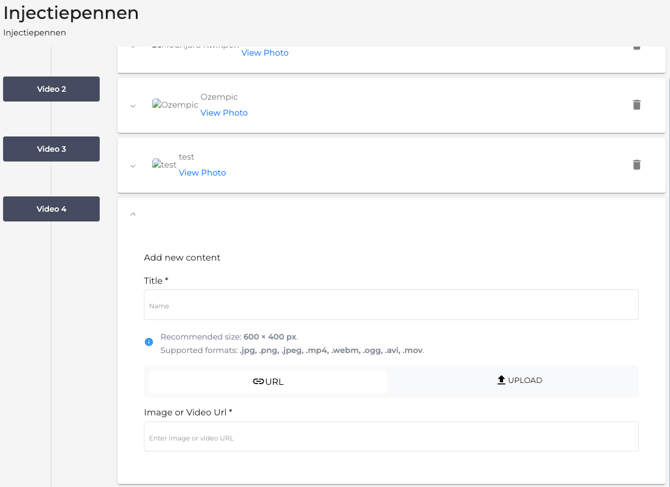The width and height of the screenshot is (670, 487).
Task: Focus the Title name input field
Action: pyautogui.click(x=391, y=305)
